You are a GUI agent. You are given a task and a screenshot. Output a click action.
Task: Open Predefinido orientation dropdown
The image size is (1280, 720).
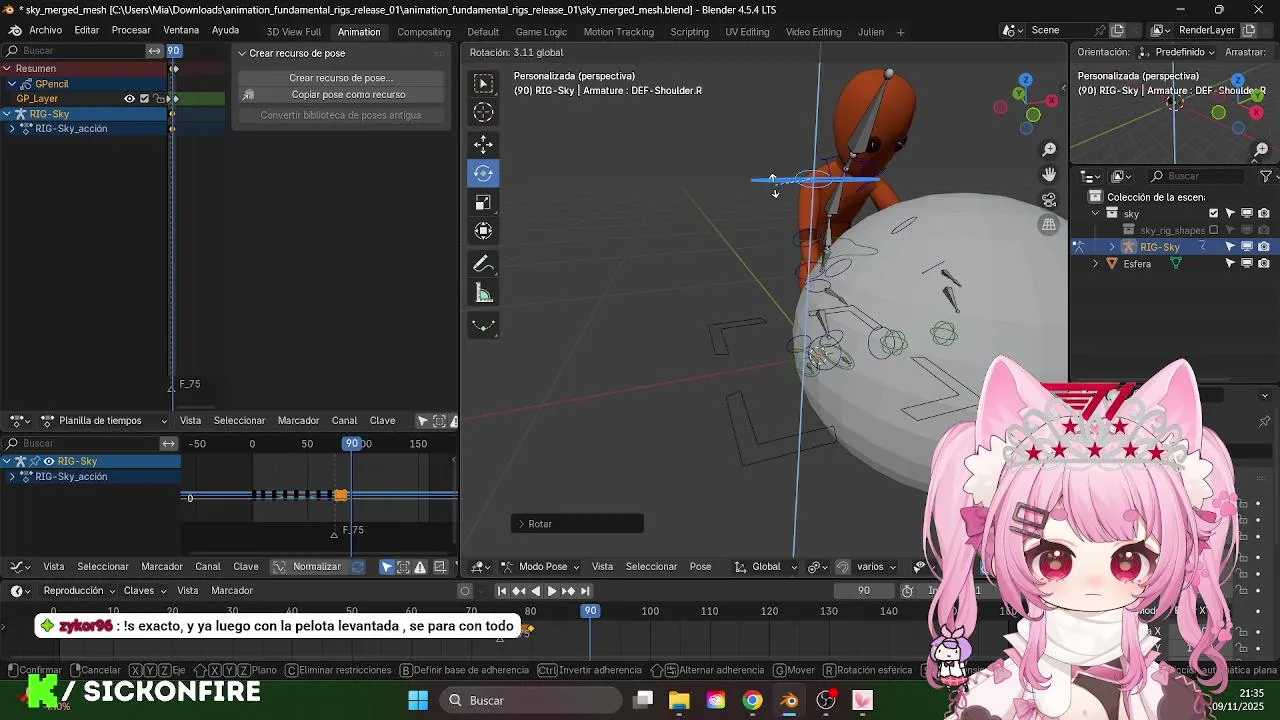(1177, 52)
